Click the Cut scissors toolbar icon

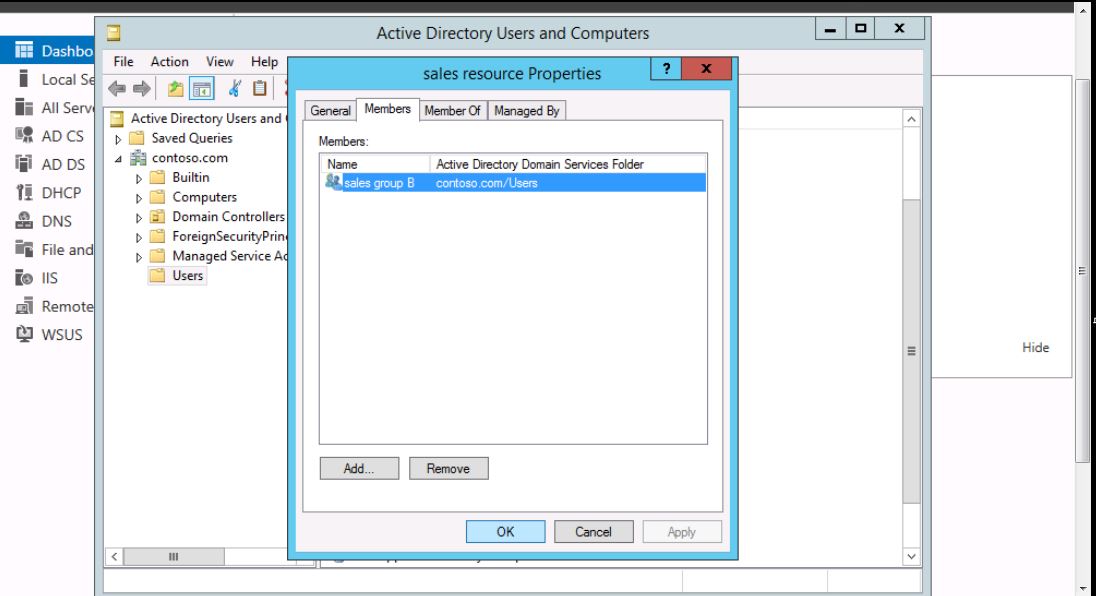pyautogui.click(x=235, y=89)
